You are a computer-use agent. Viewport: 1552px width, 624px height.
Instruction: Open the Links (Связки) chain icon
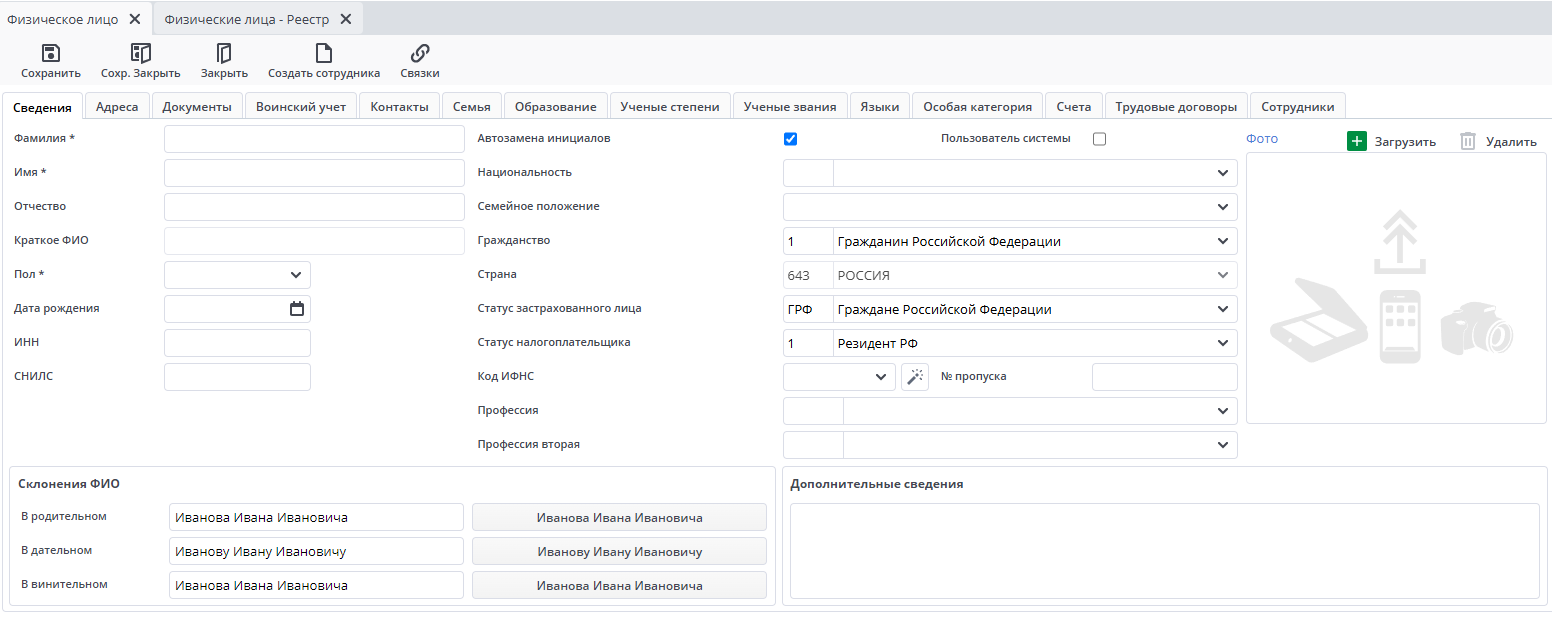coord(420,54)
